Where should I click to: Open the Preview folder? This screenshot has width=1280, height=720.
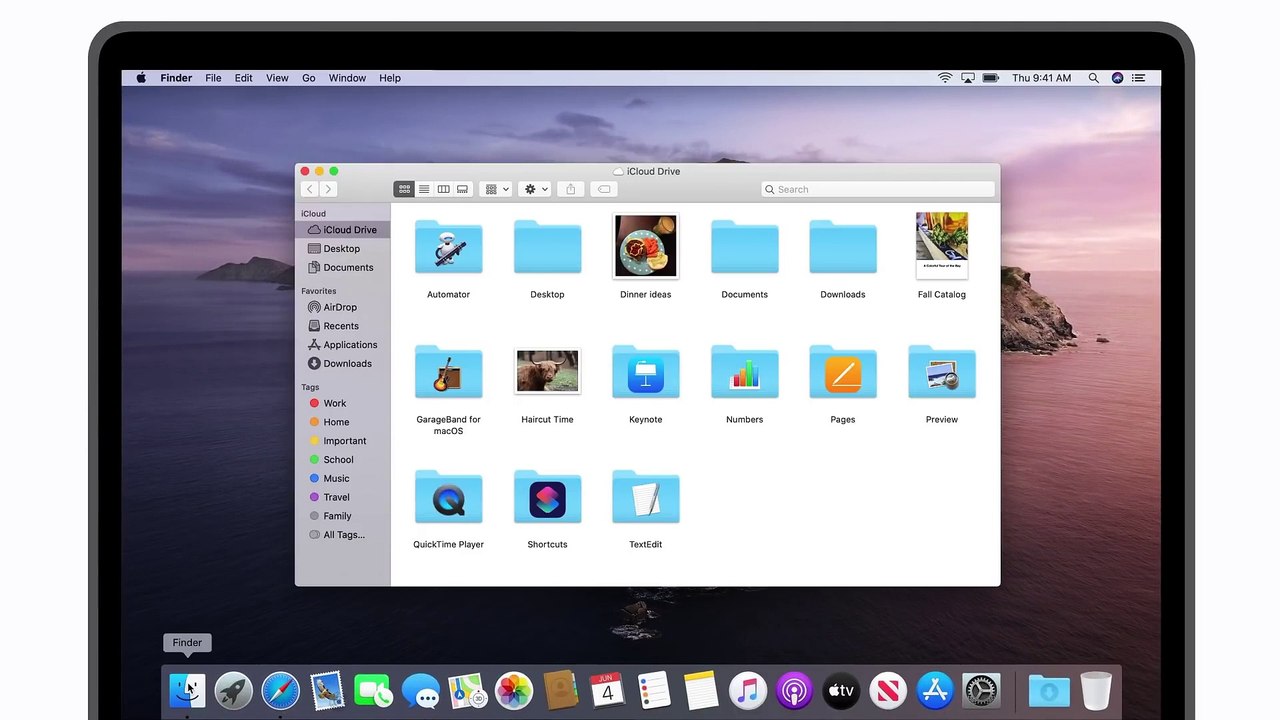942,372
